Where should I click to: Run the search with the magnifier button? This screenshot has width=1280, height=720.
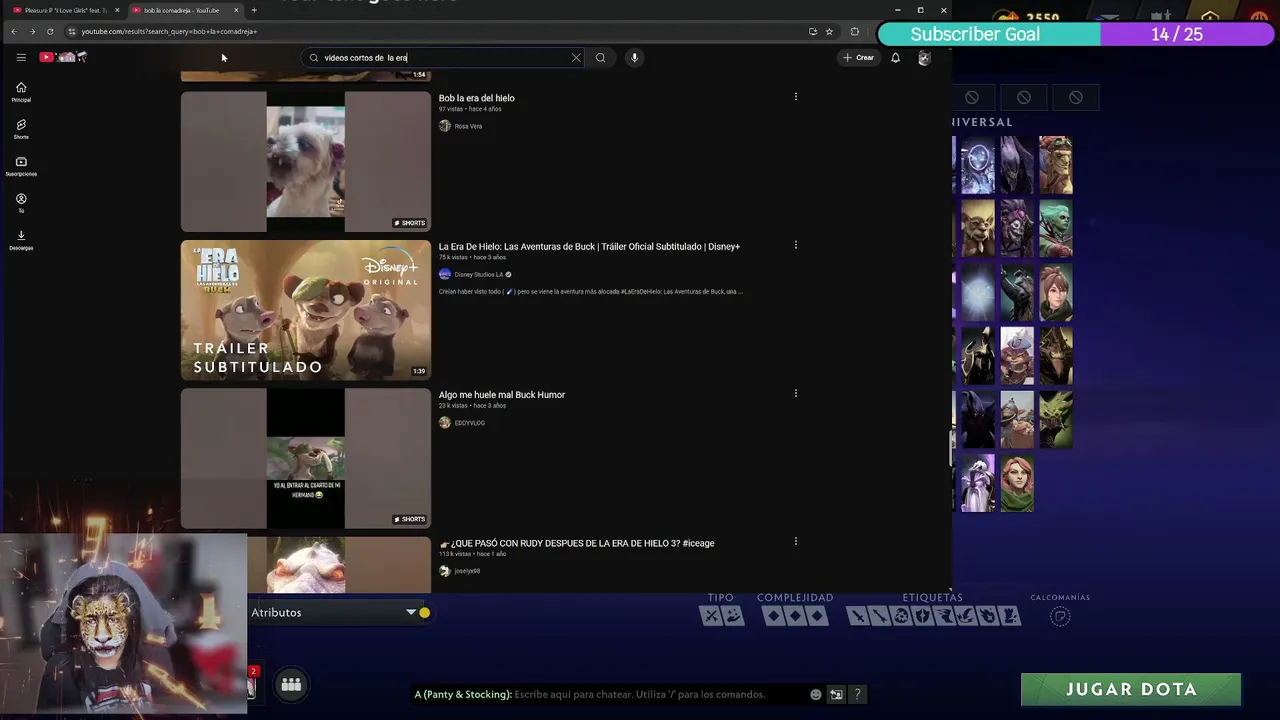click(x=600, y=57)
